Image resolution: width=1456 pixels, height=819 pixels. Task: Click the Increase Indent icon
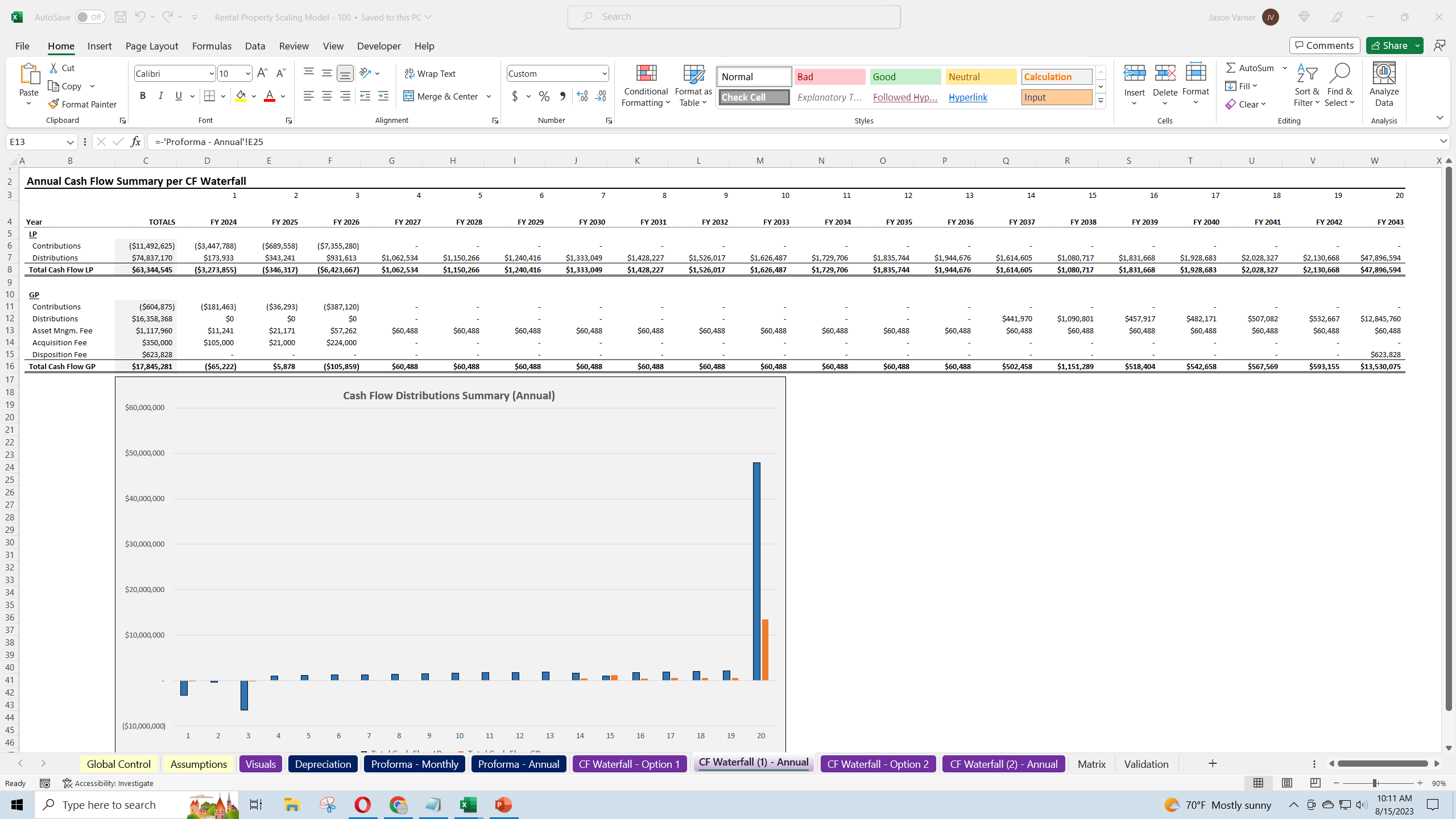click(383, 96)
